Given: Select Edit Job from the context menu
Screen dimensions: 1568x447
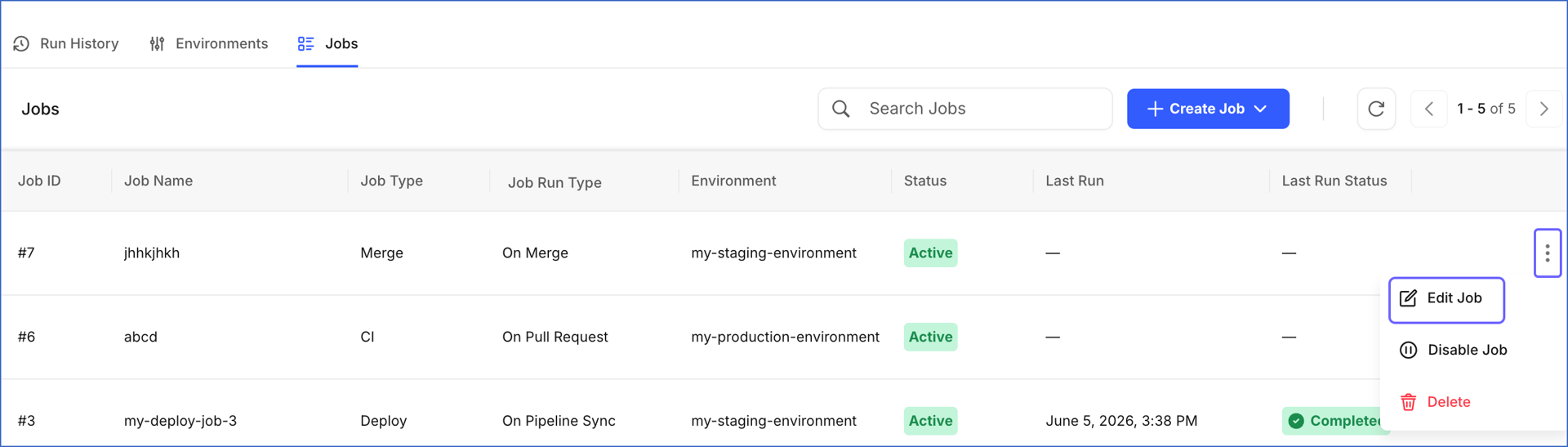Looking at the screenshot, I should pos(1446,299).
